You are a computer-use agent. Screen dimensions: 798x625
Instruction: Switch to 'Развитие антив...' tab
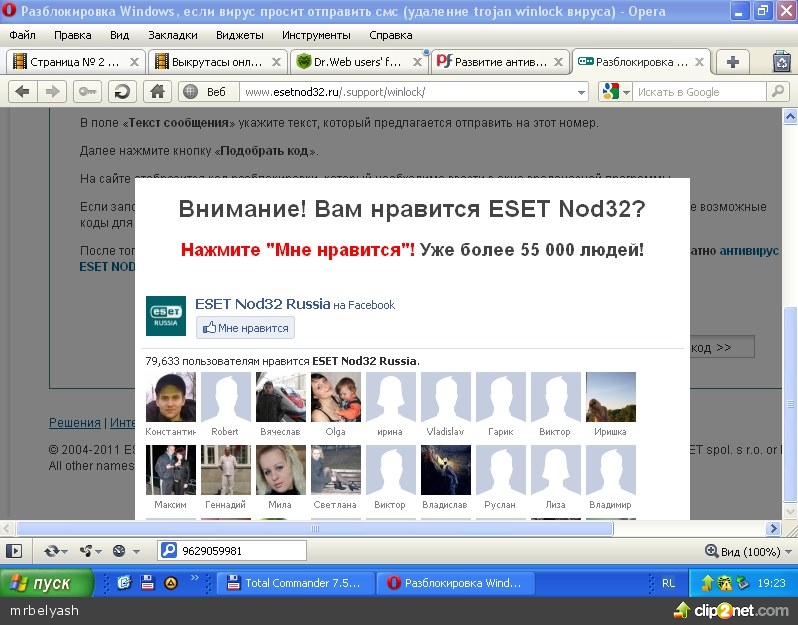tap(500, 62)
